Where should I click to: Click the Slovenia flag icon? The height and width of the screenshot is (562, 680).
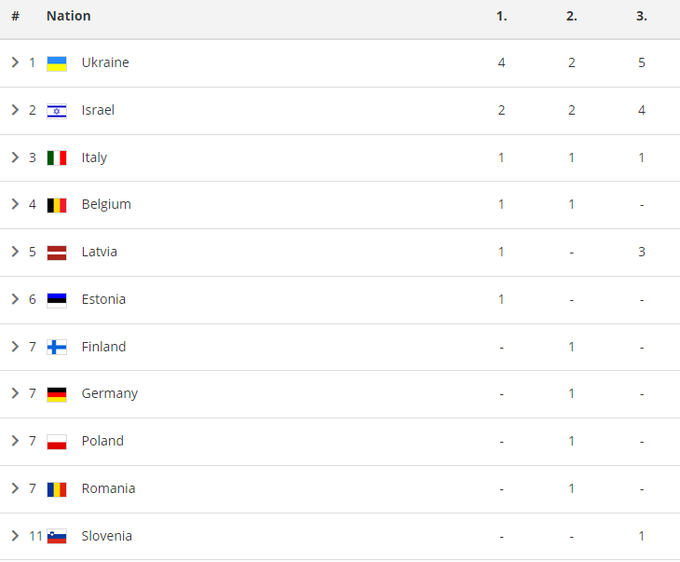[x=57, y=536]
